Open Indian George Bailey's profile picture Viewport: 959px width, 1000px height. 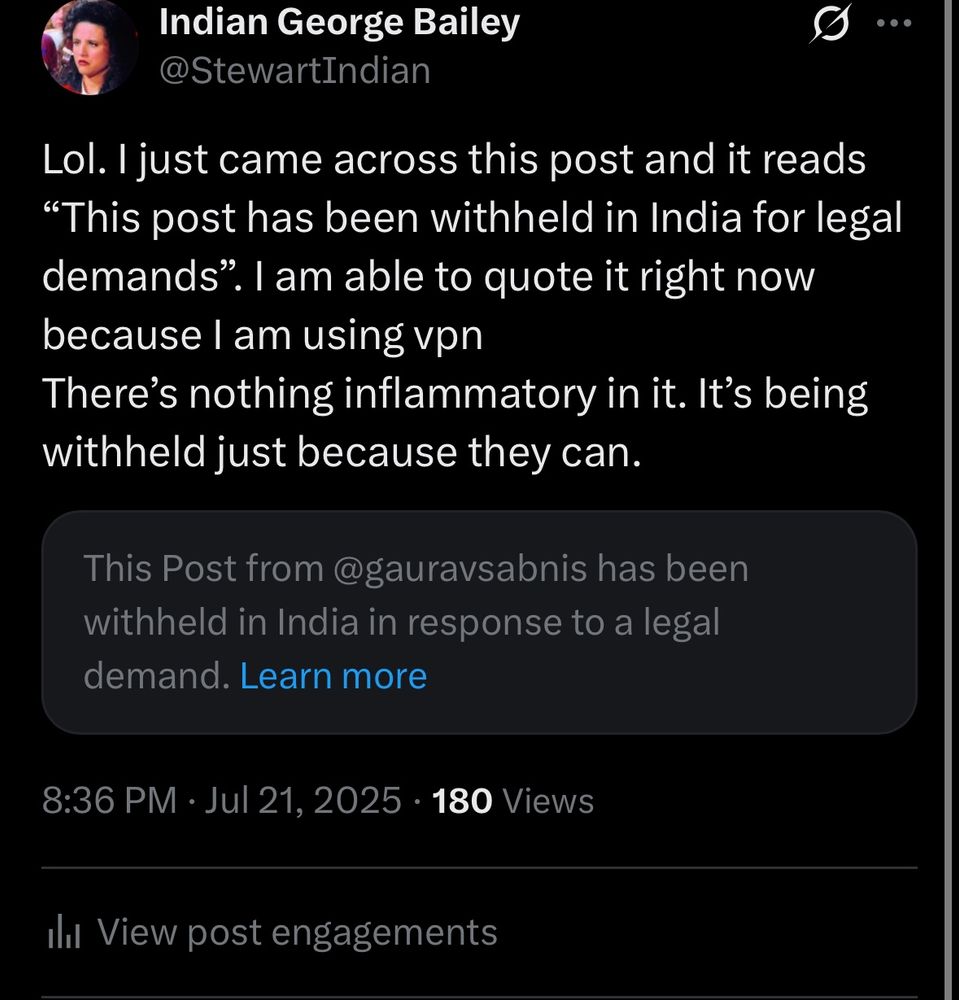point(87,46)
